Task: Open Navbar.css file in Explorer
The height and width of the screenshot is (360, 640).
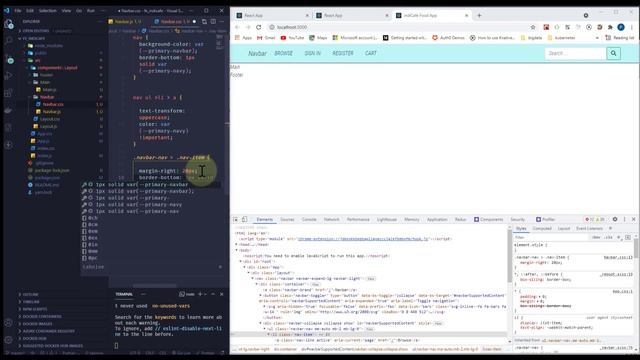Action: pos(53,104)
